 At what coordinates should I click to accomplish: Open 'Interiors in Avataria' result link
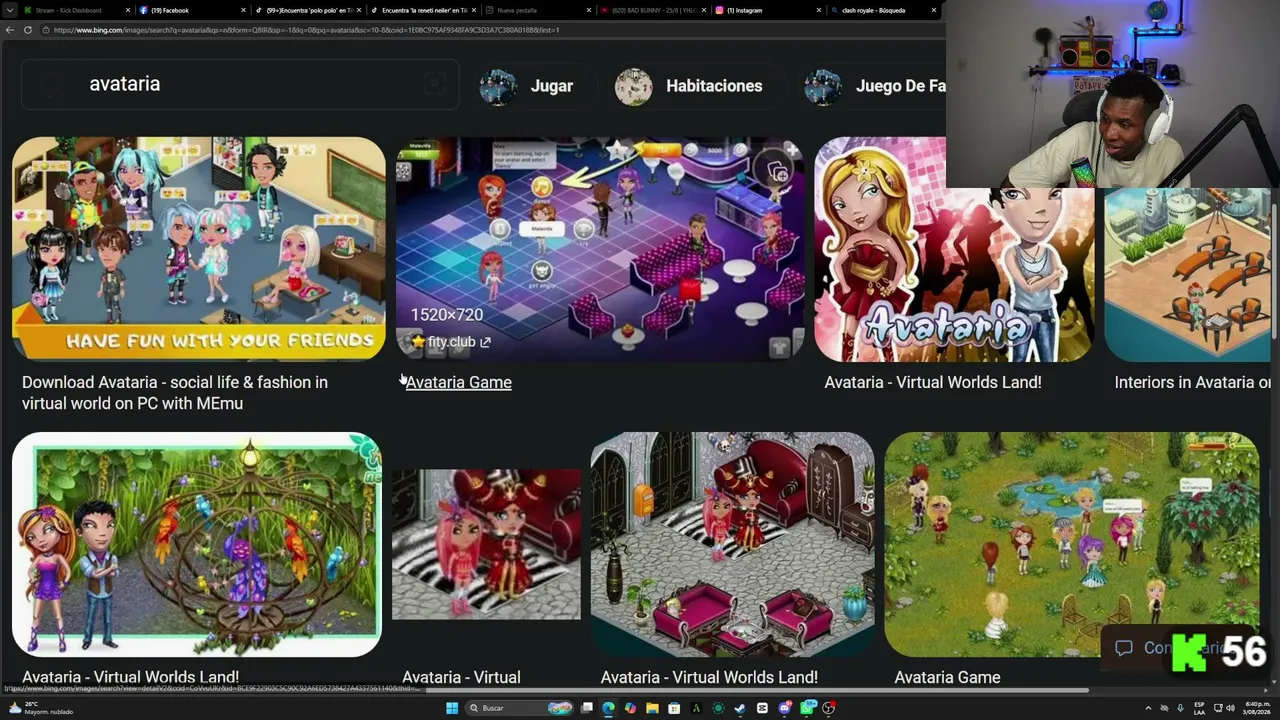pos(1192,382)
